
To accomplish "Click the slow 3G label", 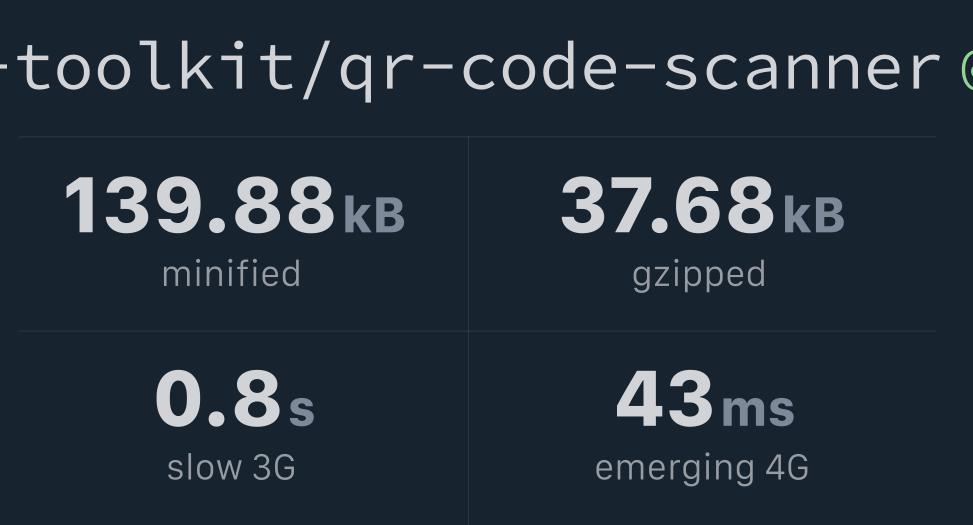I will 231,467.
